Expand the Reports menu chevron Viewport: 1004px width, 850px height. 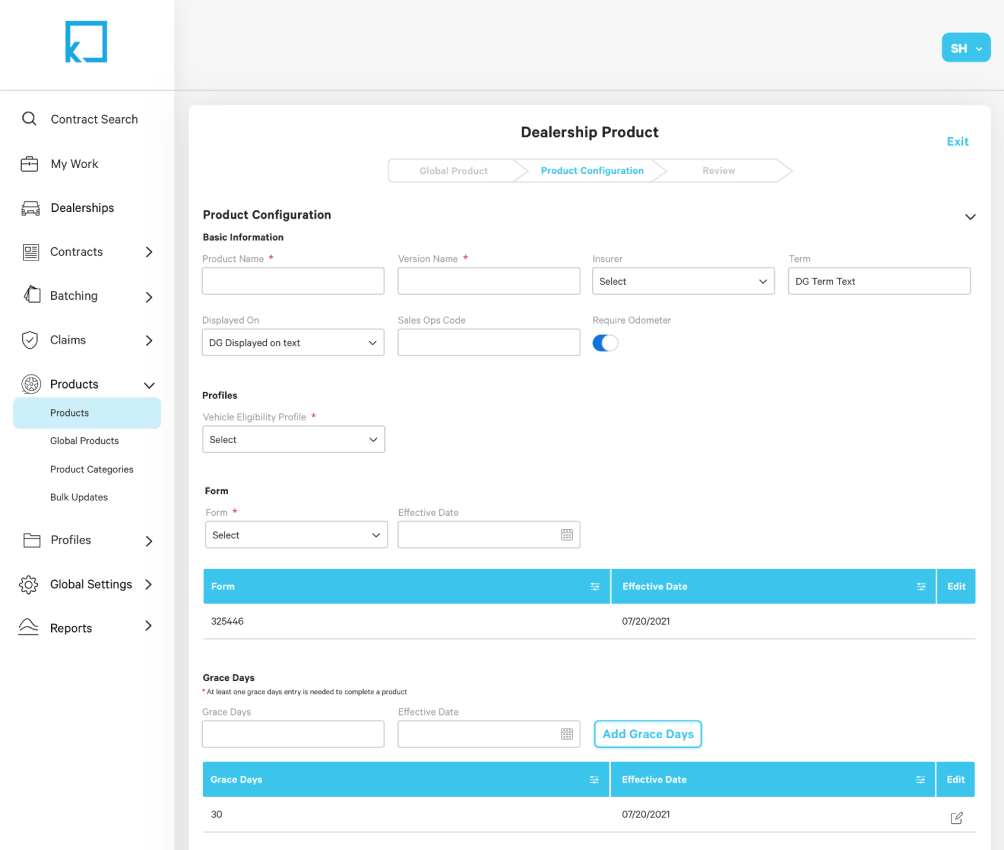149,626
